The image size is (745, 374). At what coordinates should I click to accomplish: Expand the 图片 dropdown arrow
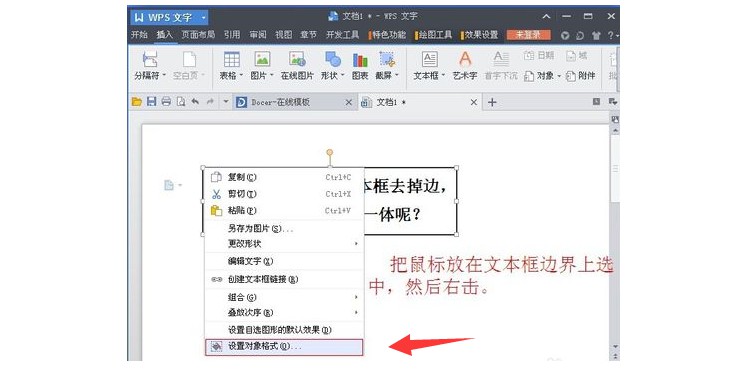(x=272, y=76)
